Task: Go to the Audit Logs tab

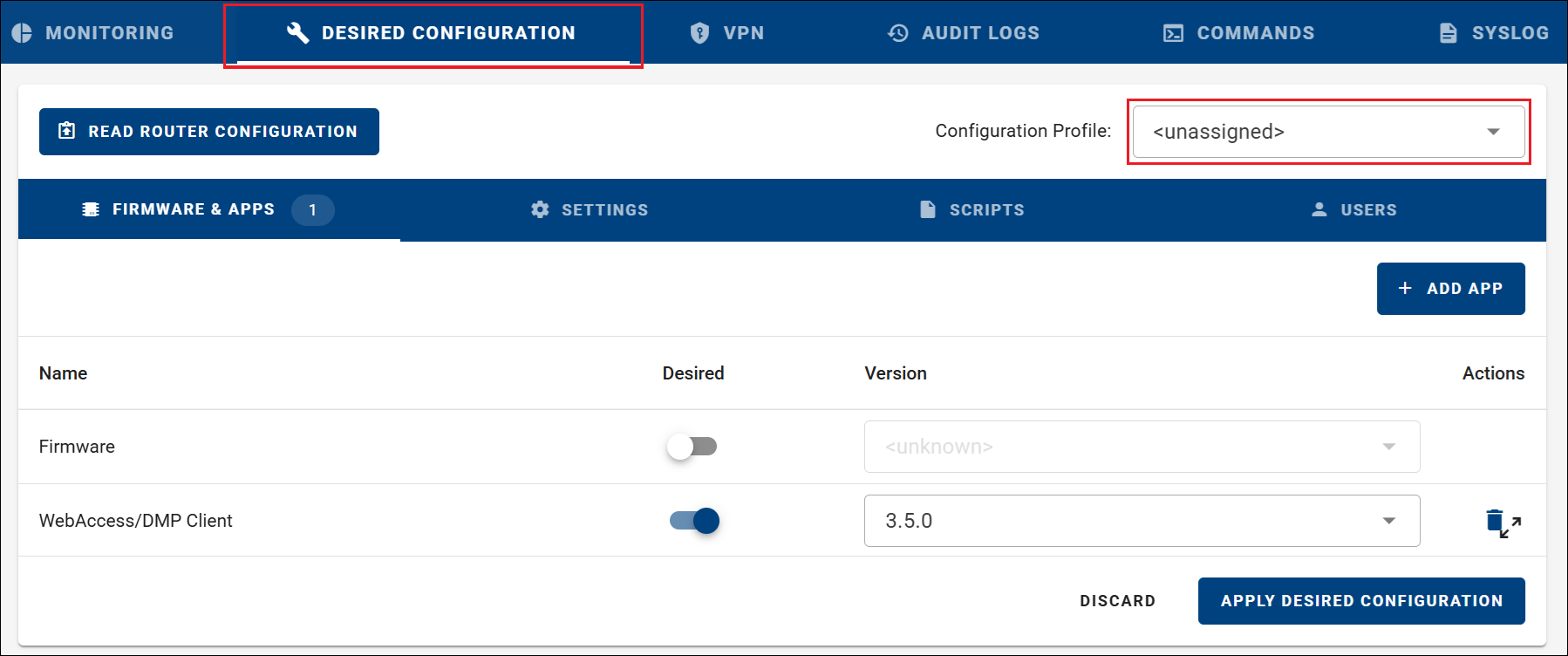Action: (964, 33)
